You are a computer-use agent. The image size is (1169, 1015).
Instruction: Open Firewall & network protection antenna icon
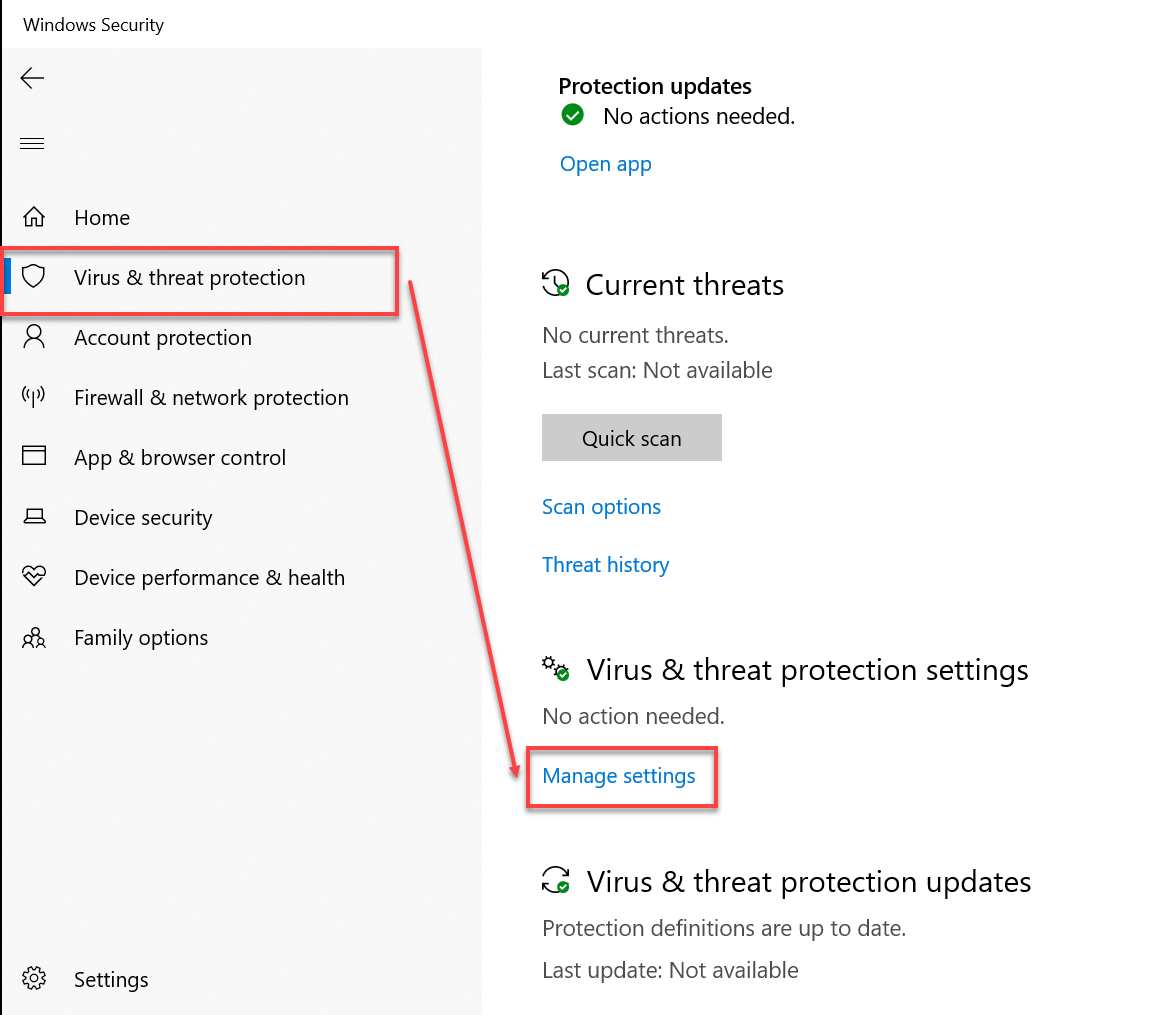pyautogui.click(x=34, y=397)
